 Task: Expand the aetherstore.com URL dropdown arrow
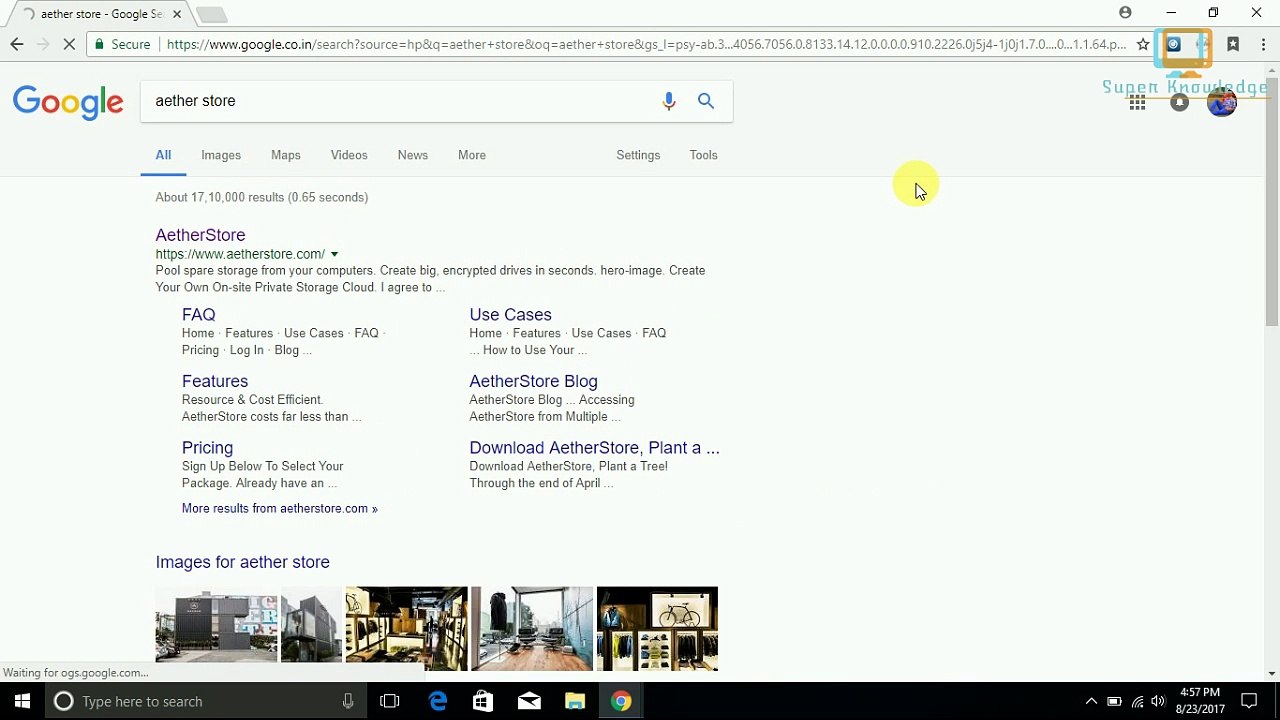pyautogui.click(x=334, y=254)
